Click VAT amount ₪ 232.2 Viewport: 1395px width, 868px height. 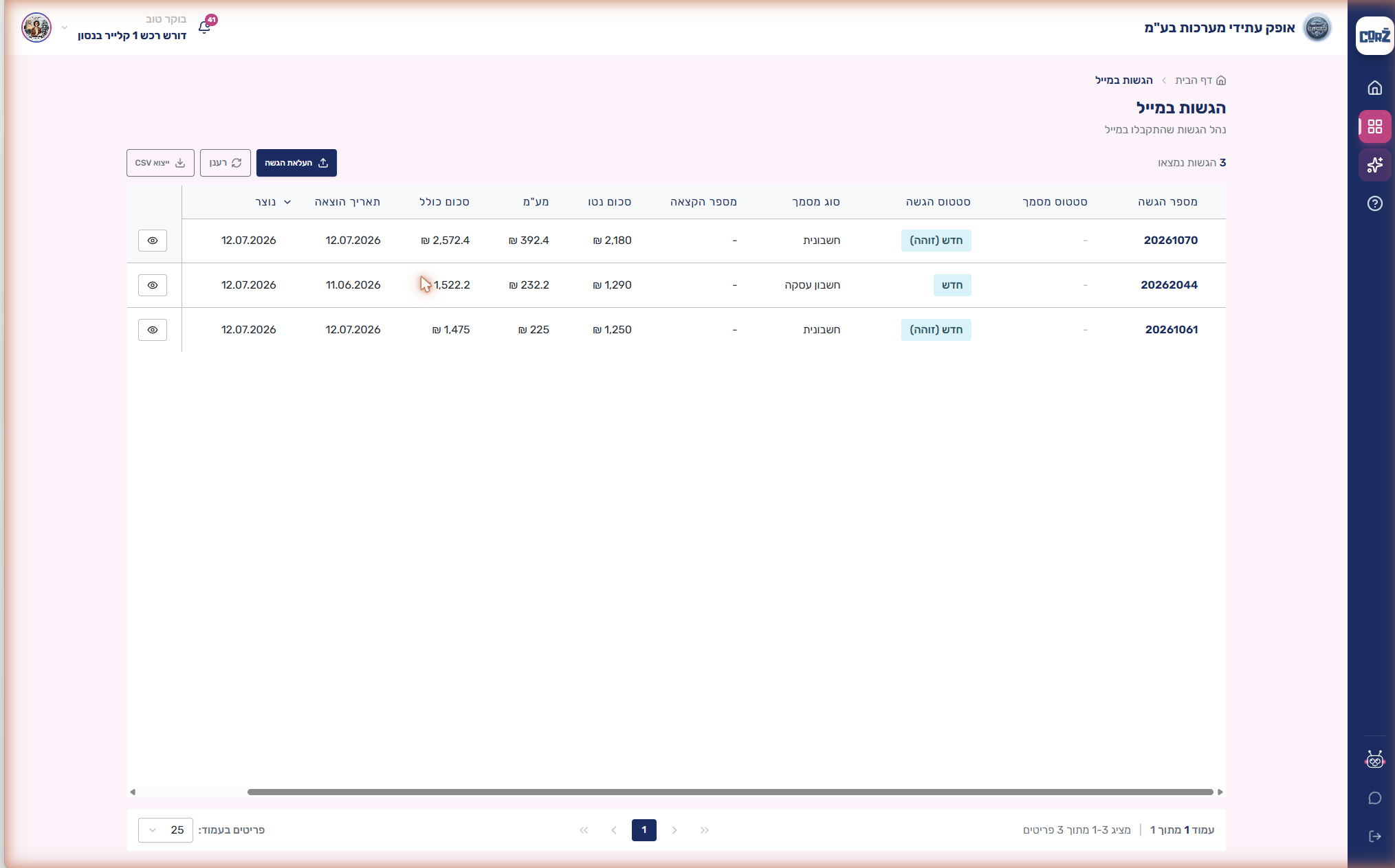point(529,285)
